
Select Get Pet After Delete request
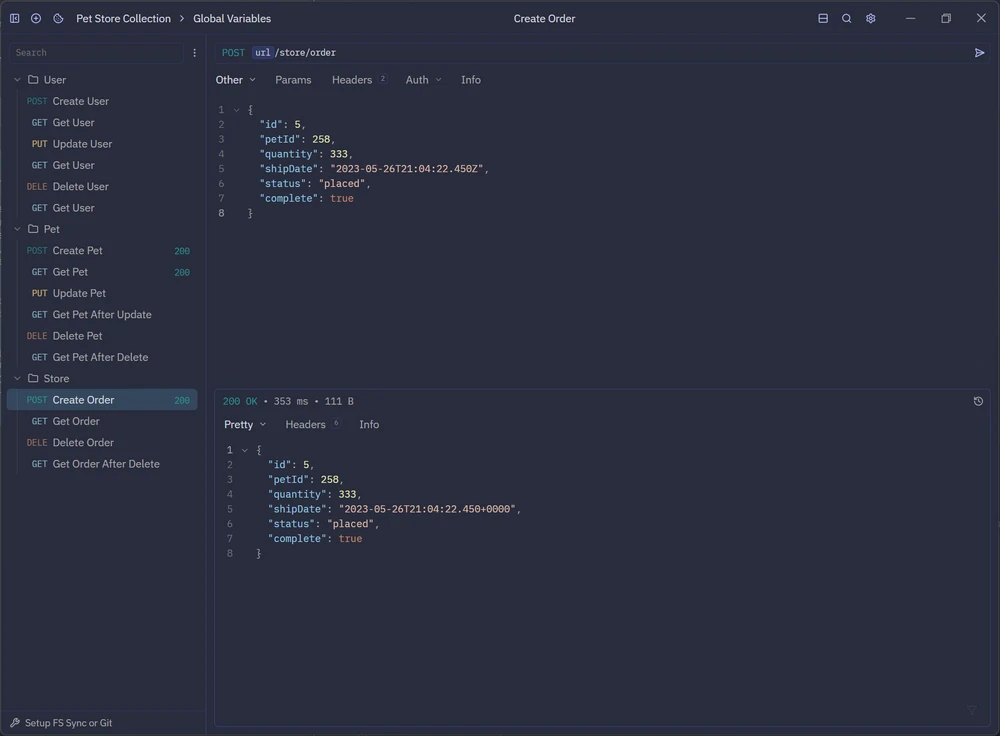(x=102, y=357)
